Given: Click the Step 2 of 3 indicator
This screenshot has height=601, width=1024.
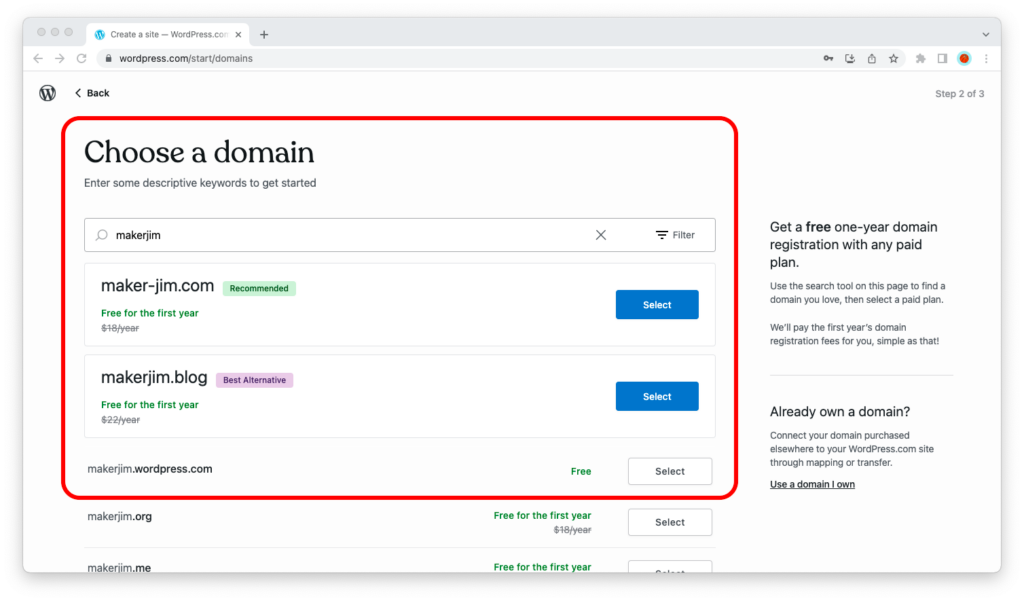Looking at the screenshot, I should [959, 94].
